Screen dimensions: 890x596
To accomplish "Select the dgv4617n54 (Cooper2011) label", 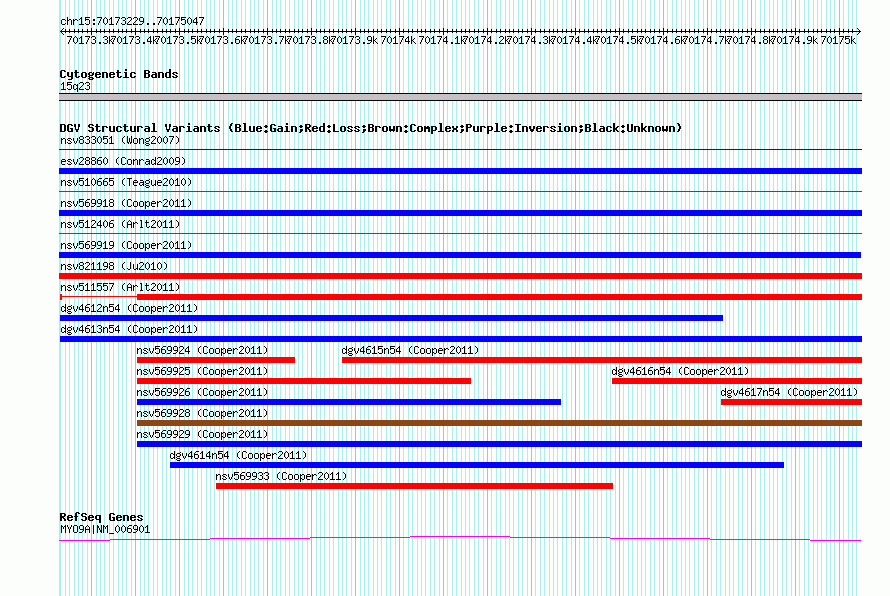I will click(789, 392).
